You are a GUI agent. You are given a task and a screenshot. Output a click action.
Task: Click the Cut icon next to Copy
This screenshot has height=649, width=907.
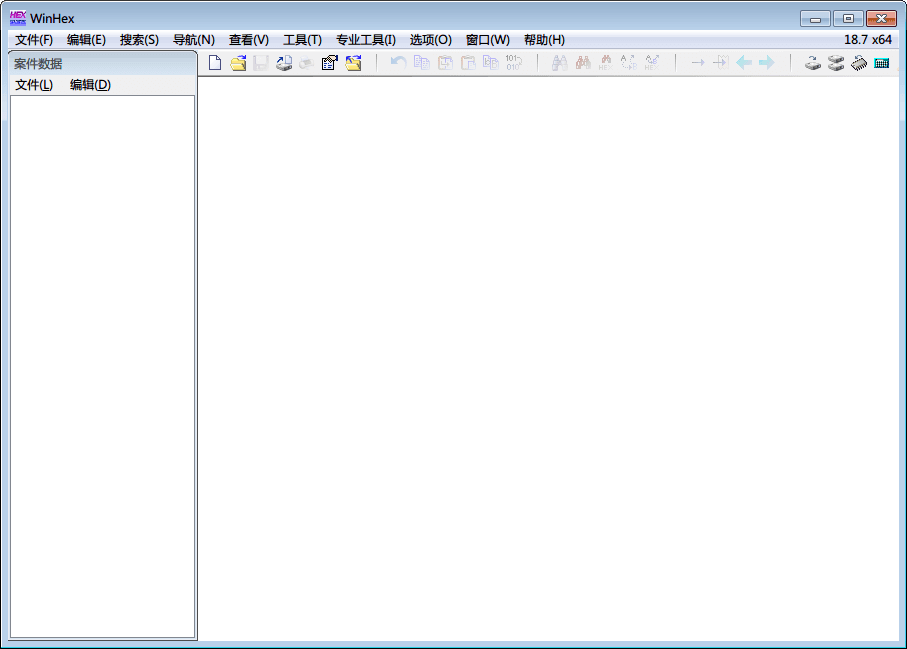[x=445, y=62]
